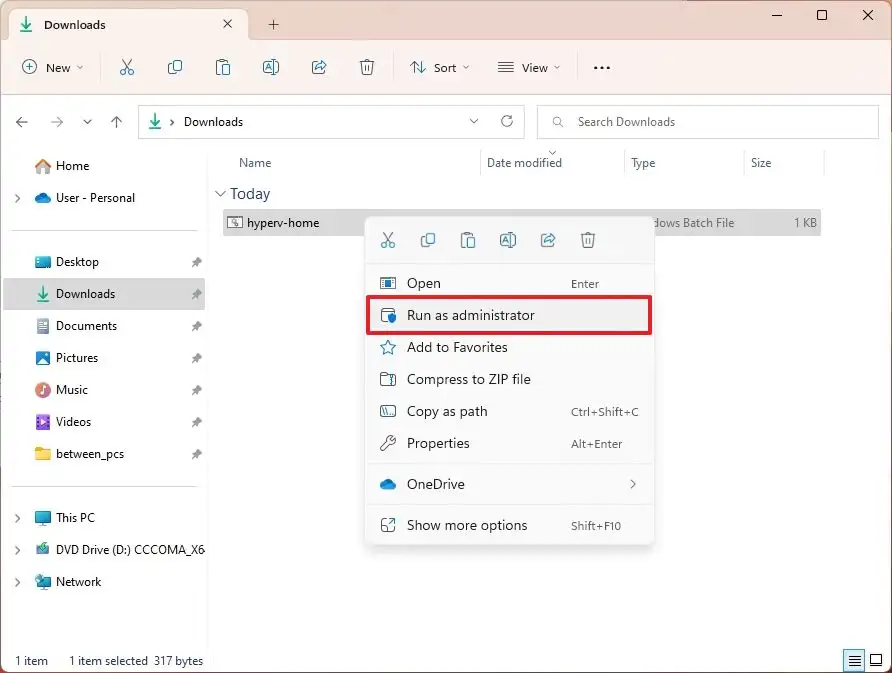Collapse the Today group of files

click(220, 193)
